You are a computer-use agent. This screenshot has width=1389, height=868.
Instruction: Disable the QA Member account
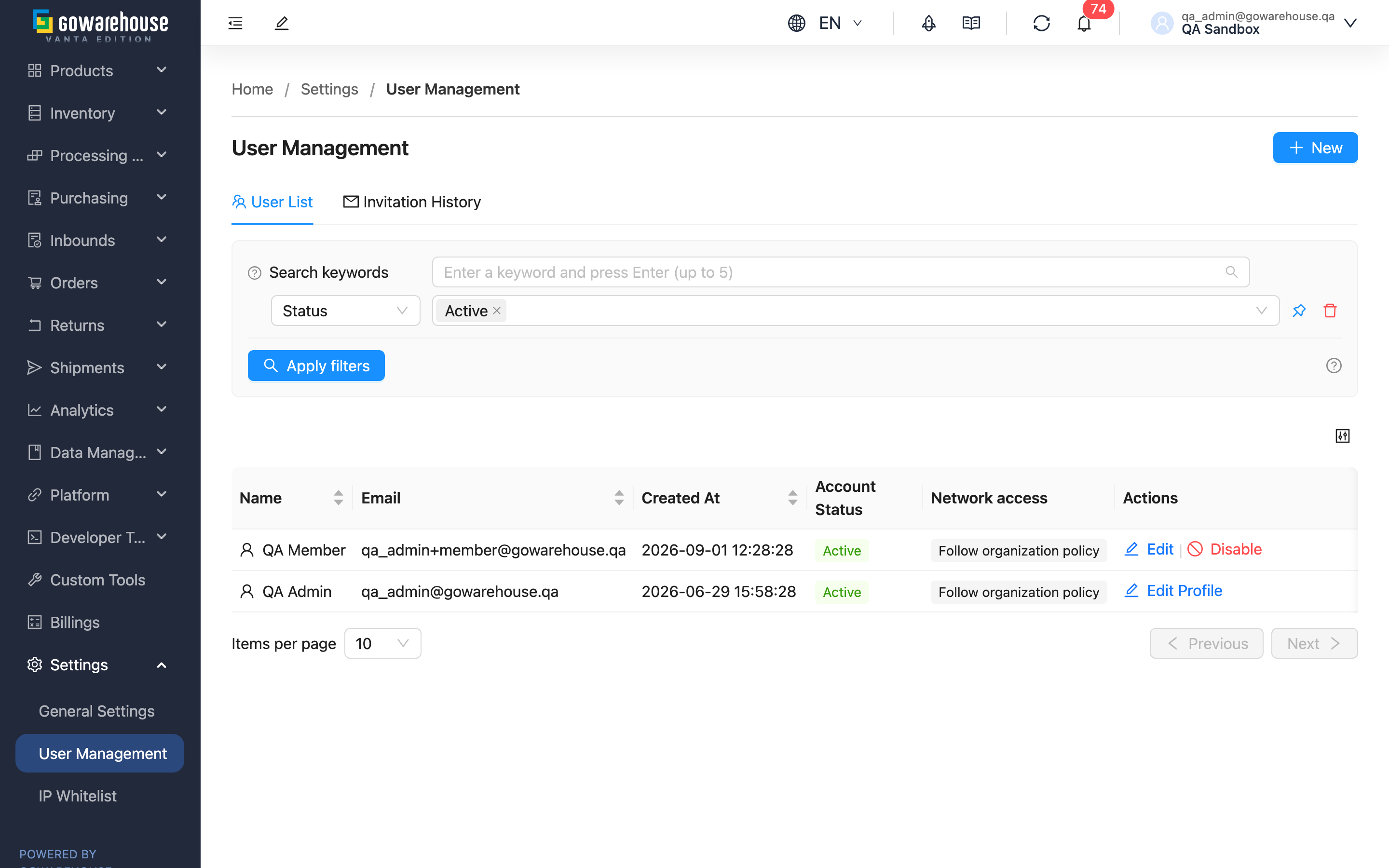click(x=1224, y=549)
